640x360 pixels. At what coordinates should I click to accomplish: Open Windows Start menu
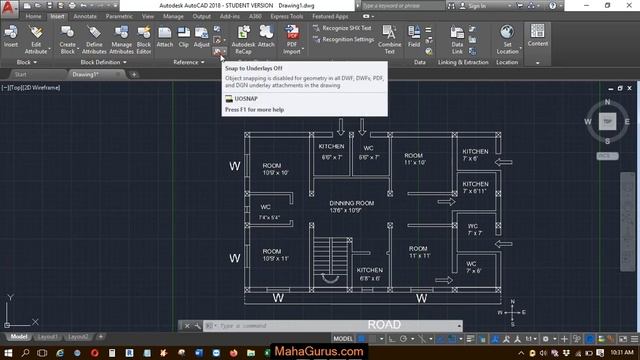click(8, 353)
